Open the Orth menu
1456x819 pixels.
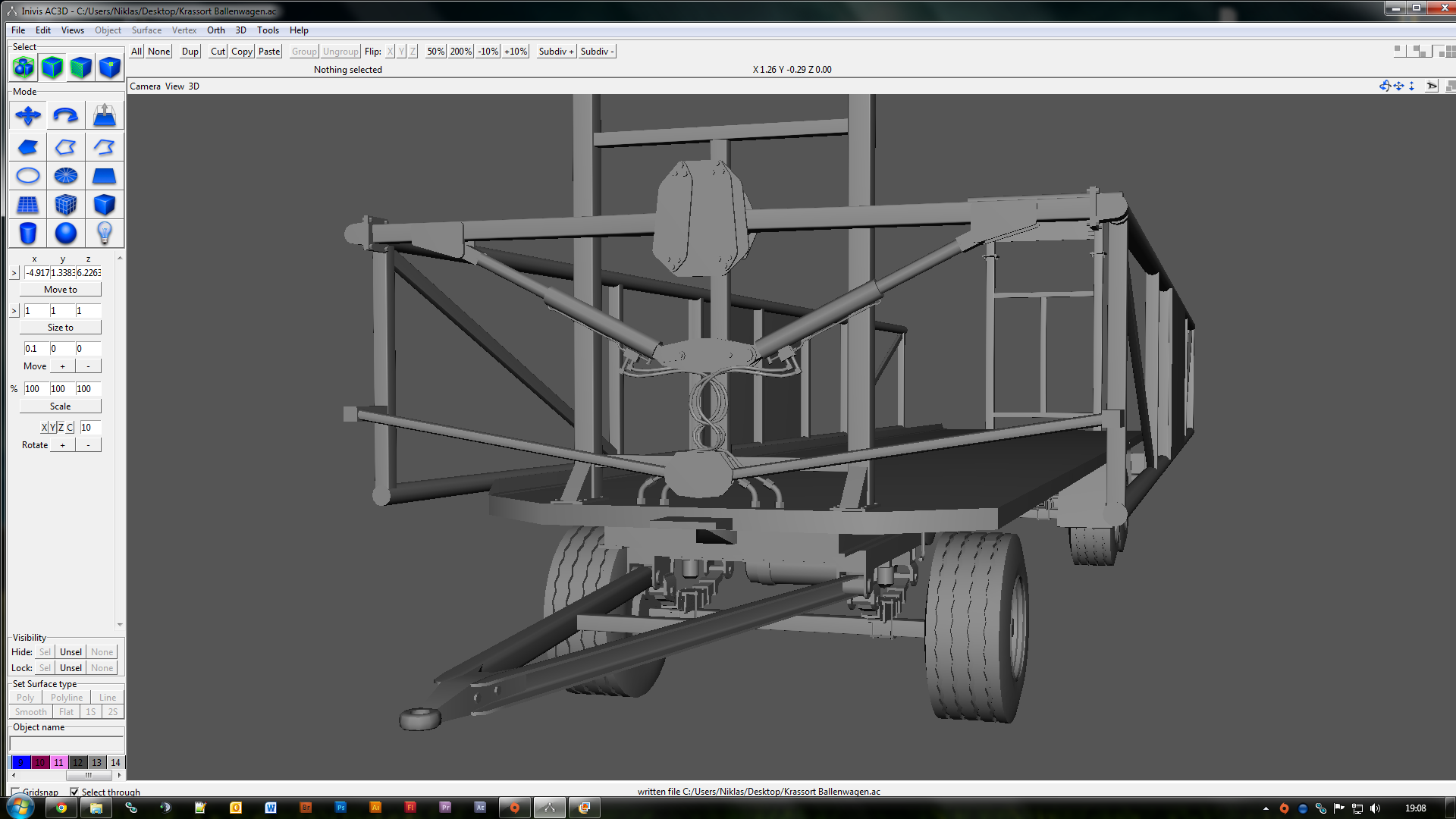tap(216, 30)
